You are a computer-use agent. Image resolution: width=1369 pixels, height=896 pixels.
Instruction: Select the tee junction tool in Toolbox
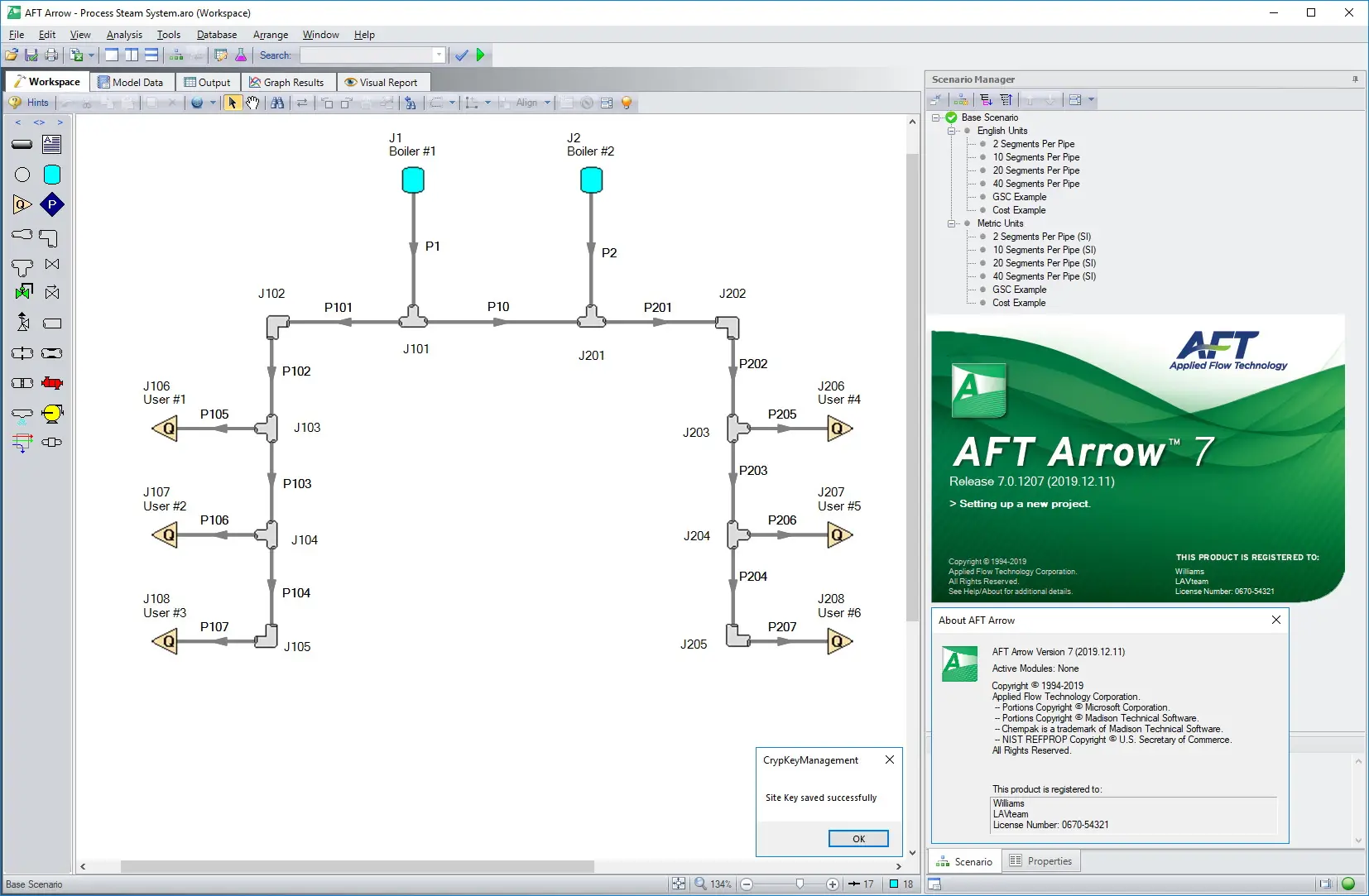[x=22, y=267]
